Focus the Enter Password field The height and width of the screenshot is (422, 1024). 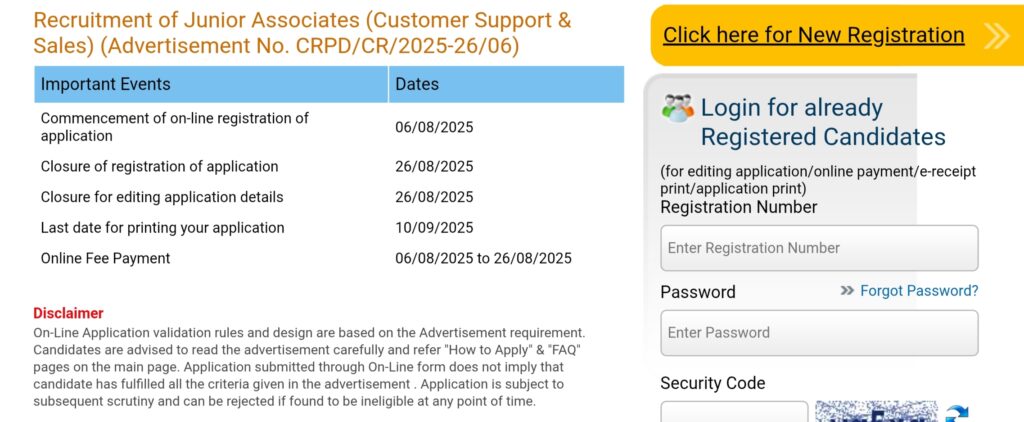[819, 333]
